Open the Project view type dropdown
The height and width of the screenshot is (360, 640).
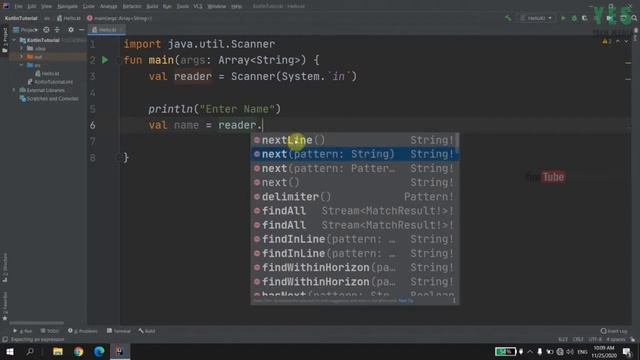[25, 30]
